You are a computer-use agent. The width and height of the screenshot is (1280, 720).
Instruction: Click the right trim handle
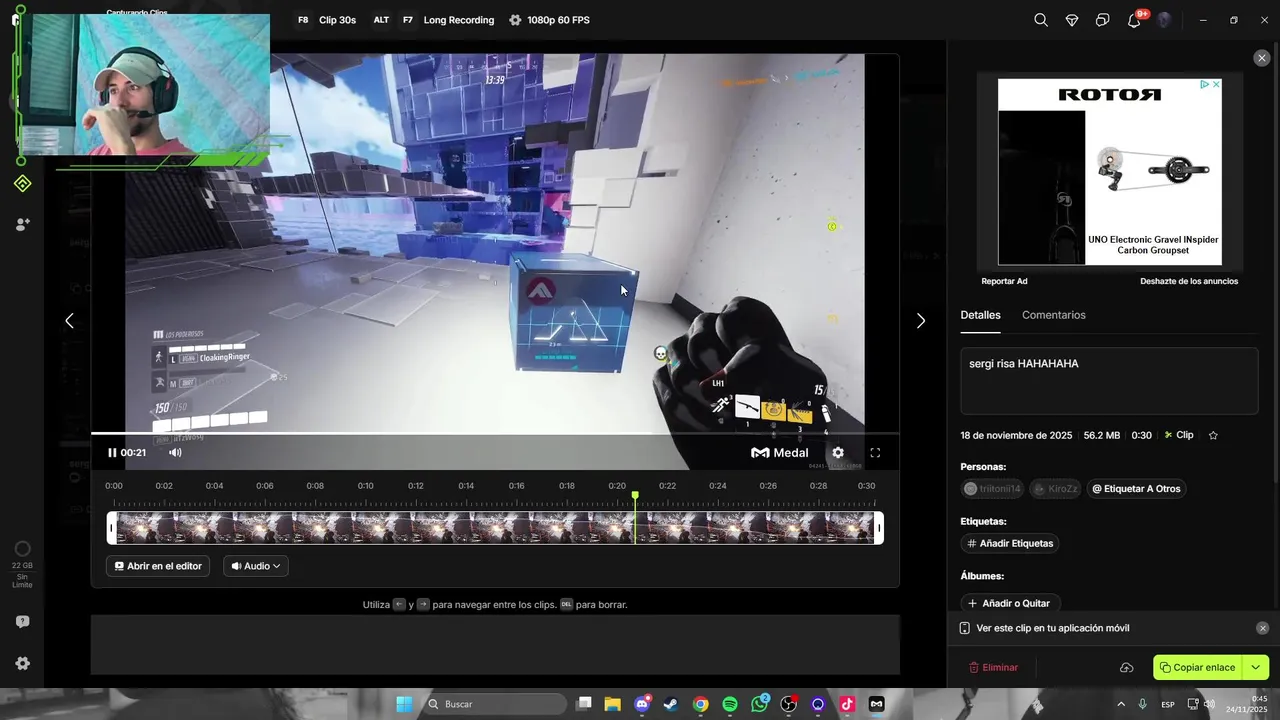(879, 528)
